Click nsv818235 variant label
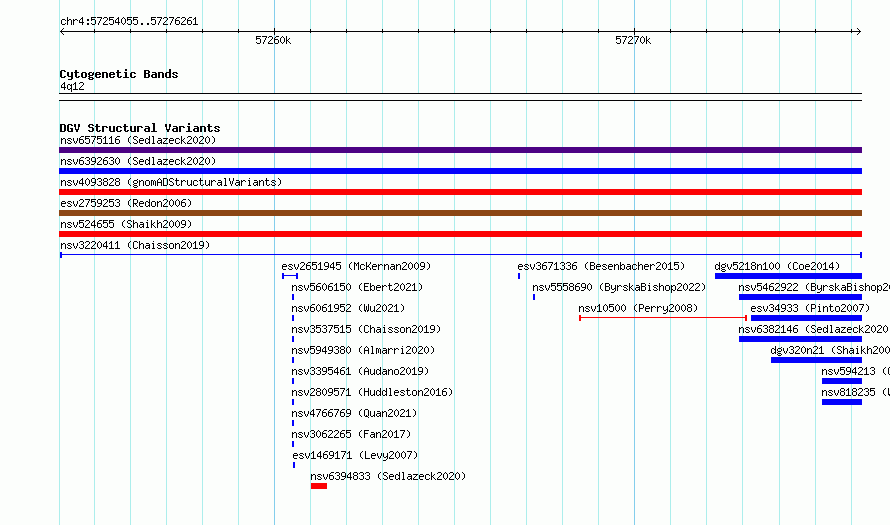 click(x=855, y=392)
